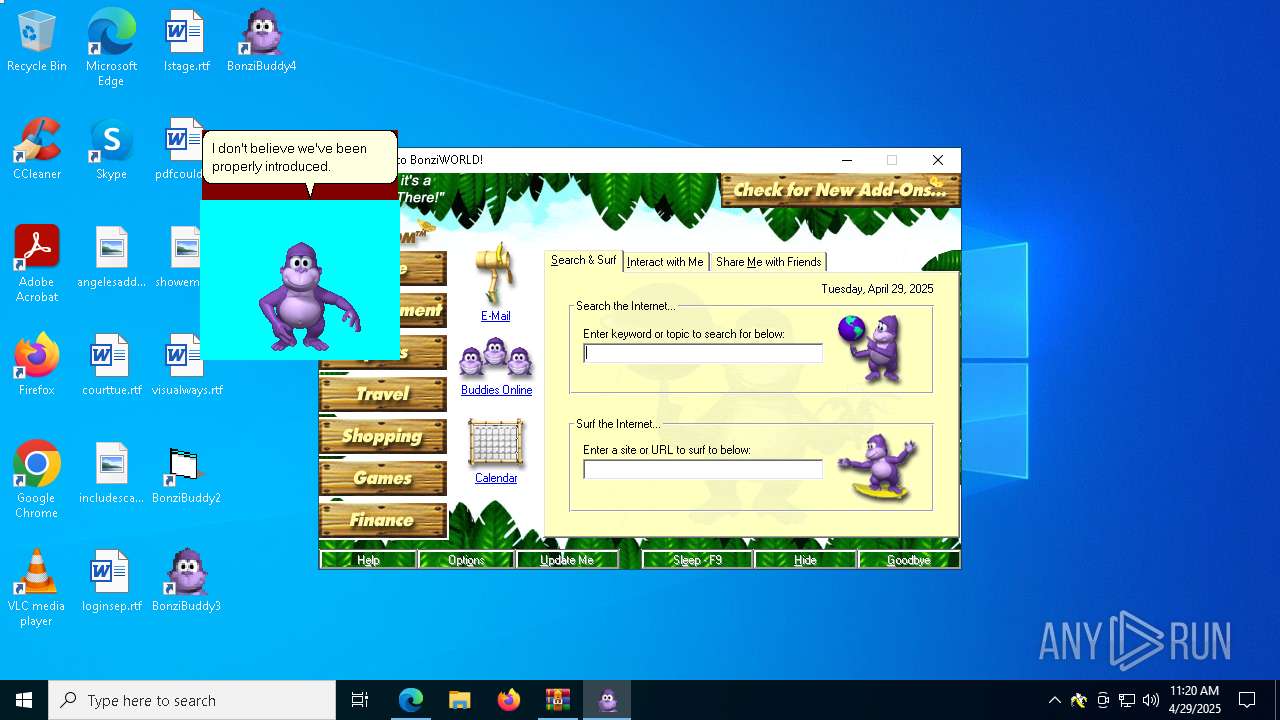This screenshot has height=720, width=1280.
Task: Open File Explorer from taskbar
Action: (460, 700)
